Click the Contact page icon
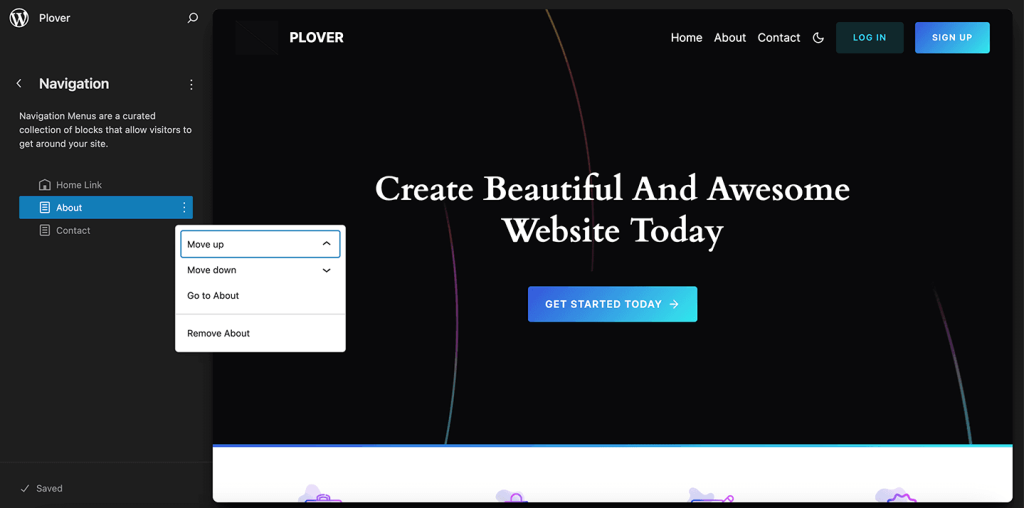 coord(44,231)
